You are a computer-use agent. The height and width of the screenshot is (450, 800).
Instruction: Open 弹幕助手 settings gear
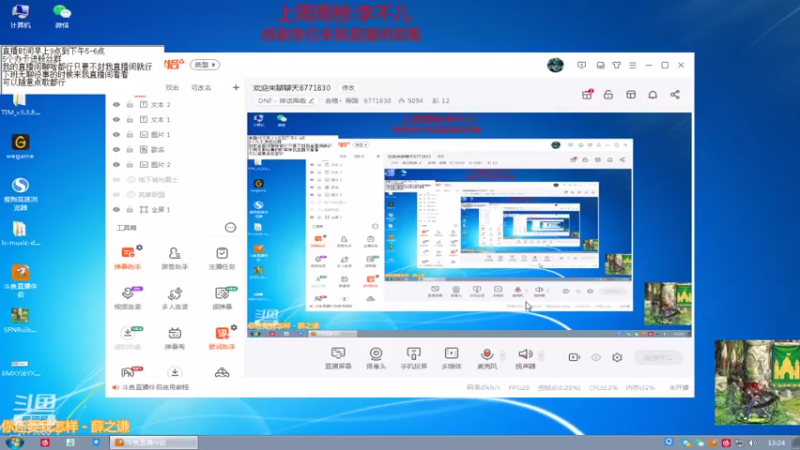pos(139,247)
